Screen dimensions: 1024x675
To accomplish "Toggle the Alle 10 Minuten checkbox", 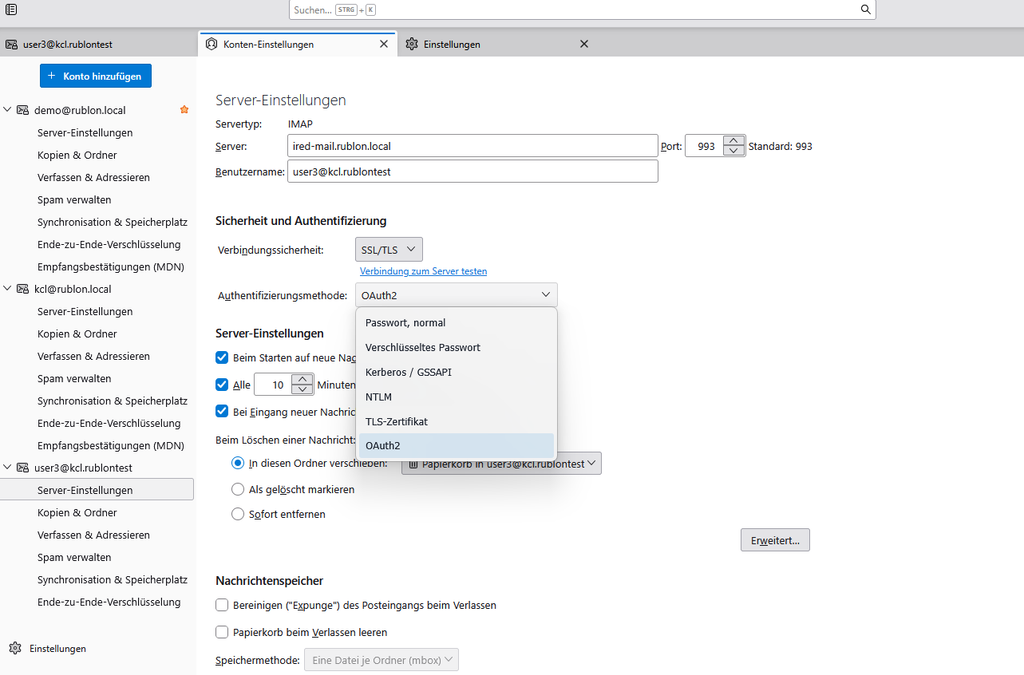I will [x=222, y=385].
